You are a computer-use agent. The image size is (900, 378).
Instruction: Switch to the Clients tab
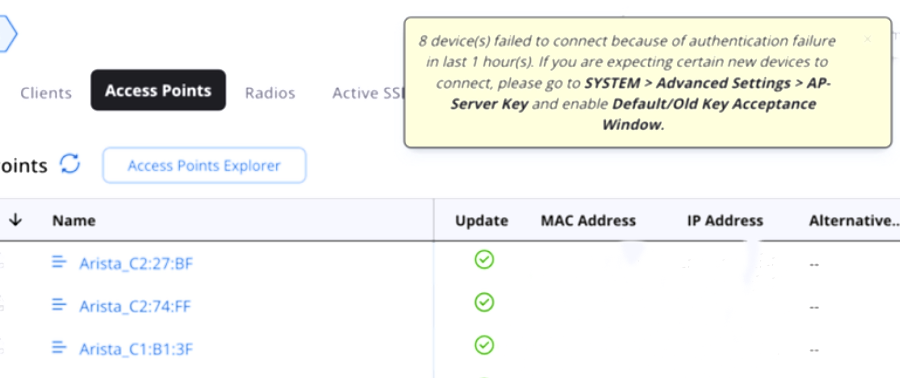(x=46, y=93)
